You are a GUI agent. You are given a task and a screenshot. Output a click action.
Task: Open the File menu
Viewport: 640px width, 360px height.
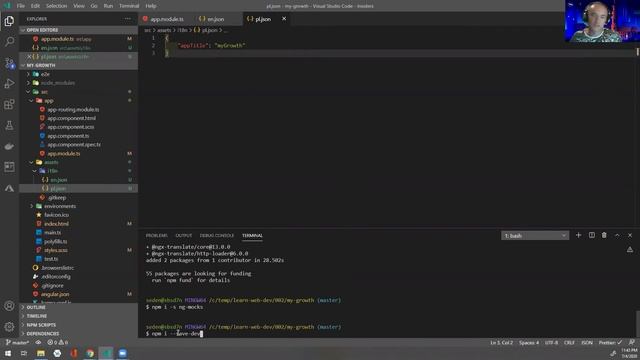[21, 6]
